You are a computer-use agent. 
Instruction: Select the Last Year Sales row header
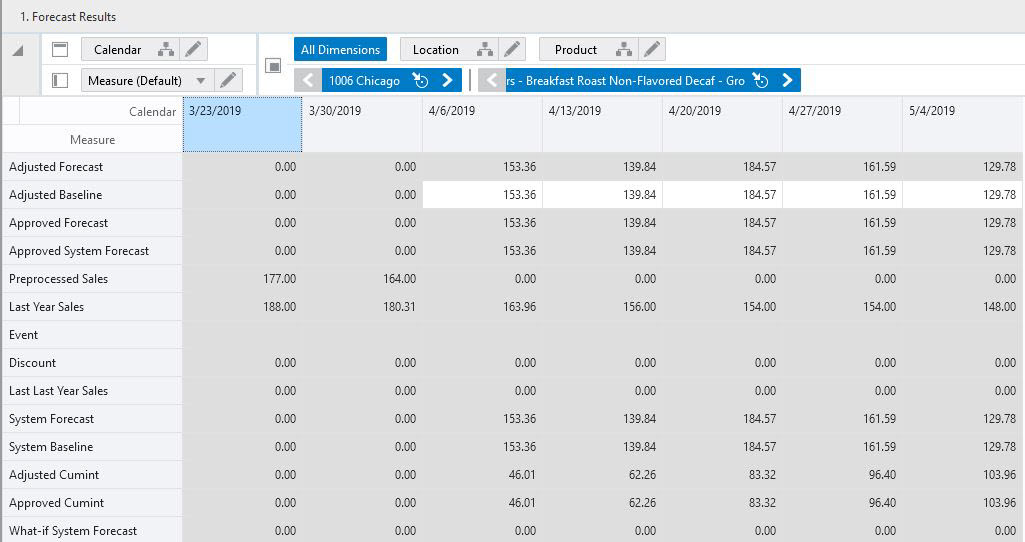tap(92, 307)
